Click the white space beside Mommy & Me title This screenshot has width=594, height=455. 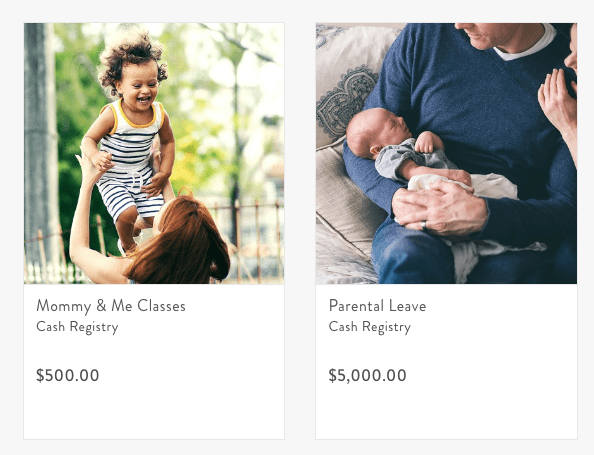click(x=235, y=306)
